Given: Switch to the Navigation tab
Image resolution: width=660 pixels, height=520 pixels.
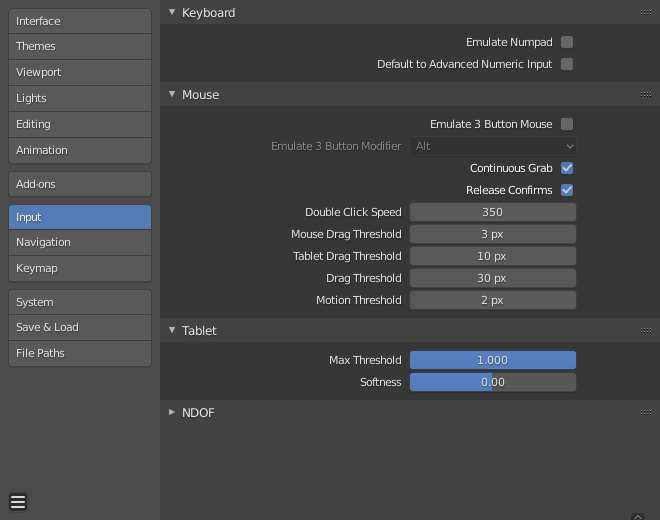Looking at the screenshot, I should tap(80, 242).
